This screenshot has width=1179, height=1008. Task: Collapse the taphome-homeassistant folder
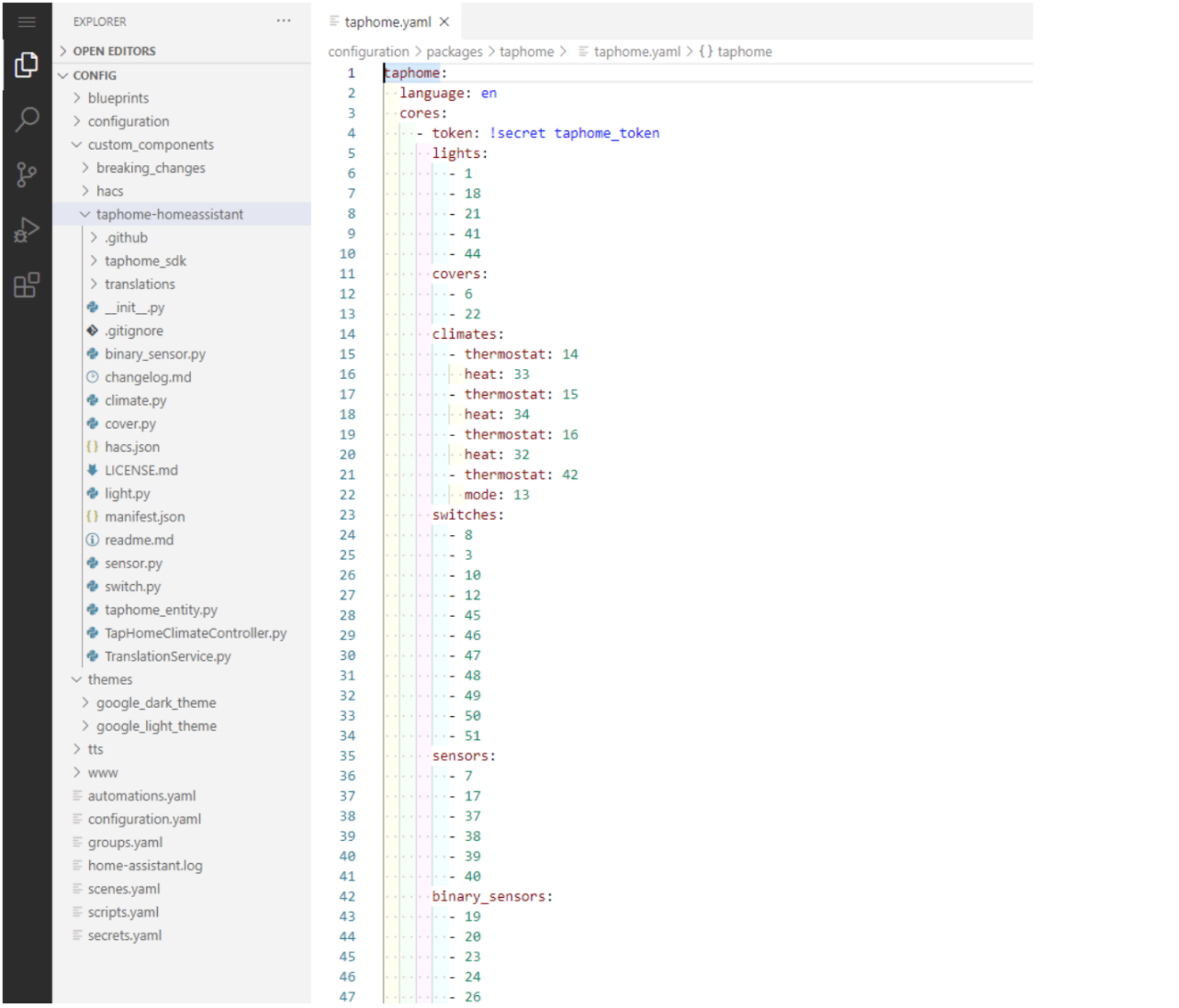tap(169, 214)
